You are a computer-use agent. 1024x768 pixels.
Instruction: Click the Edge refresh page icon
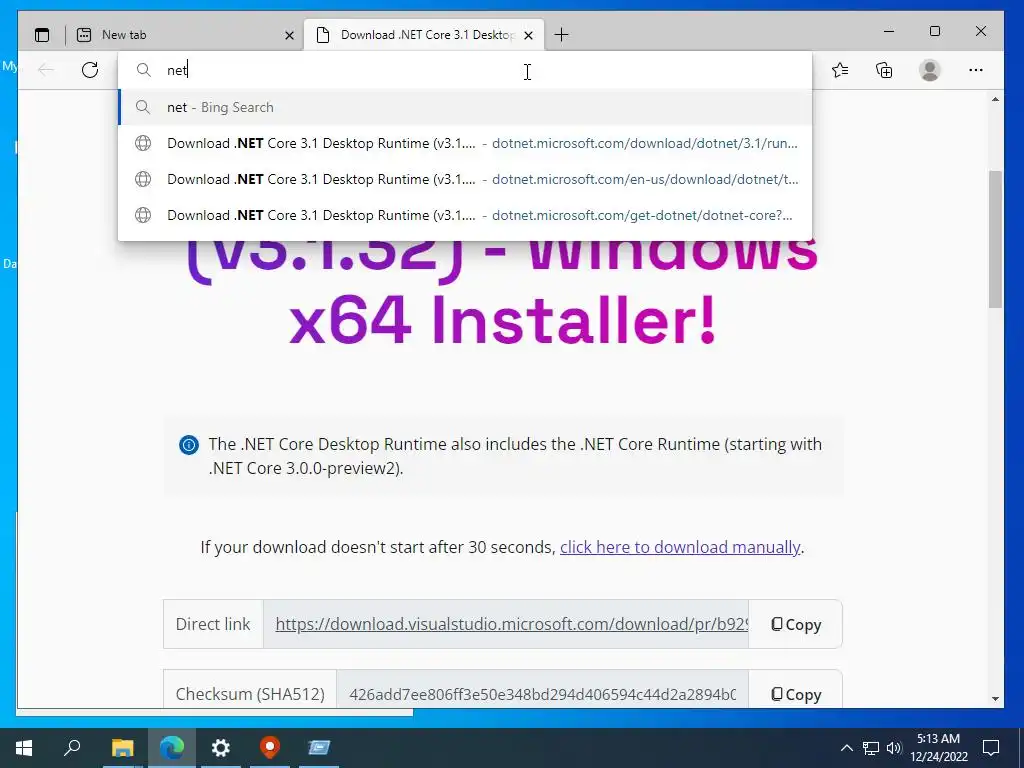pyautogui.click(x=90, y=70)
